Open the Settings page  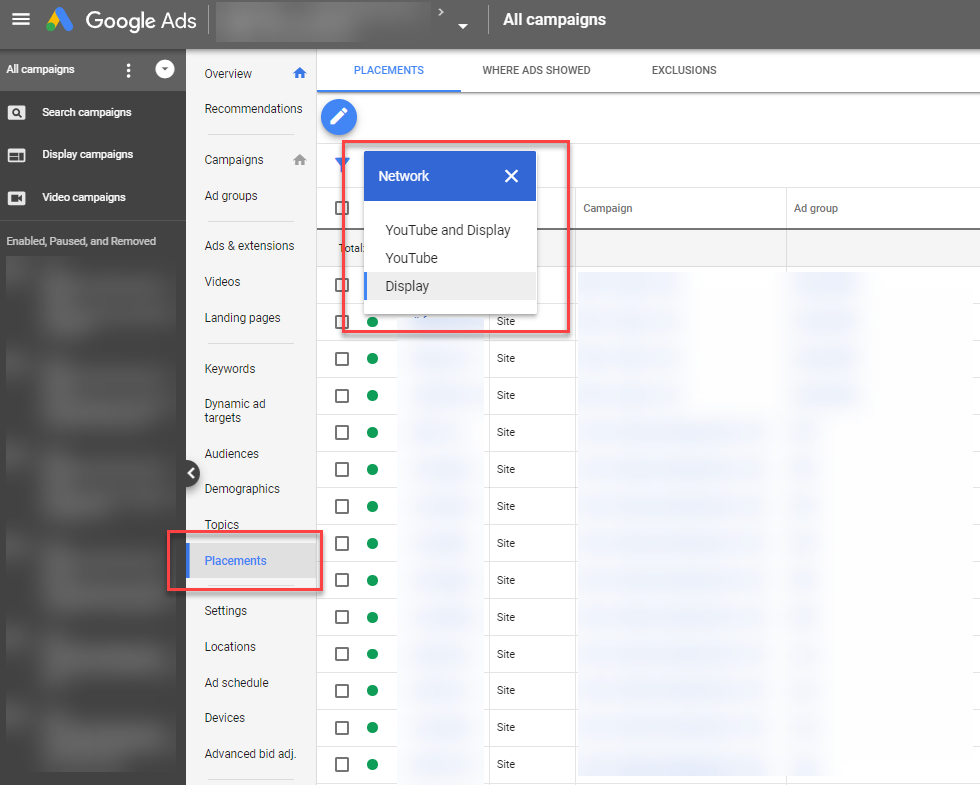click(x=226, y=611)
